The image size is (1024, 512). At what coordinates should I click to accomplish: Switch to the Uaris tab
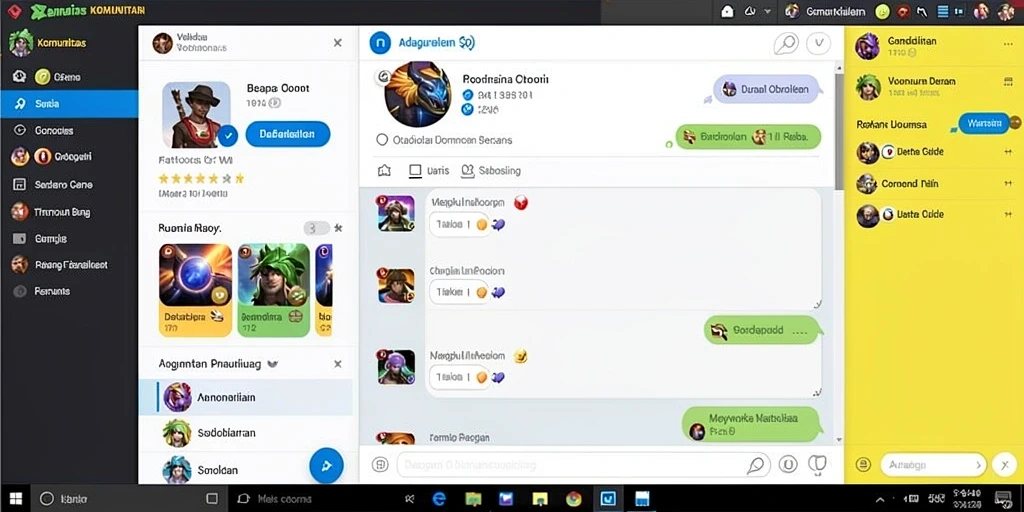point(429,170)
